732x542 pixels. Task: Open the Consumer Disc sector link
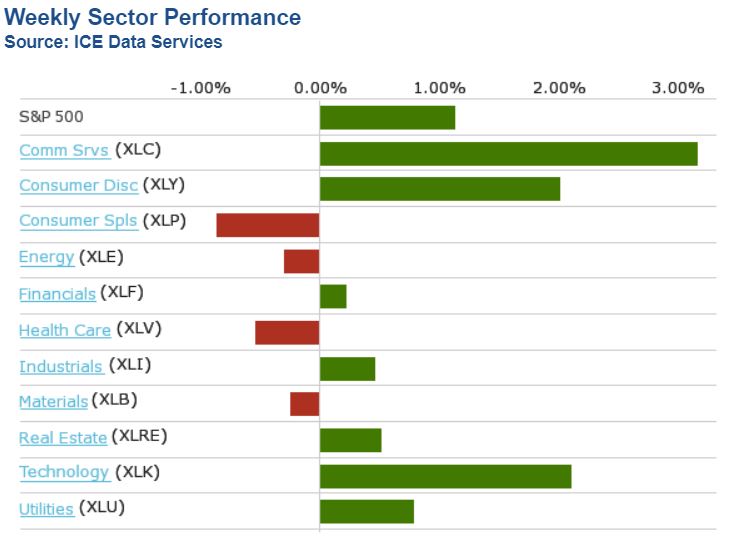tap(78, 186)
